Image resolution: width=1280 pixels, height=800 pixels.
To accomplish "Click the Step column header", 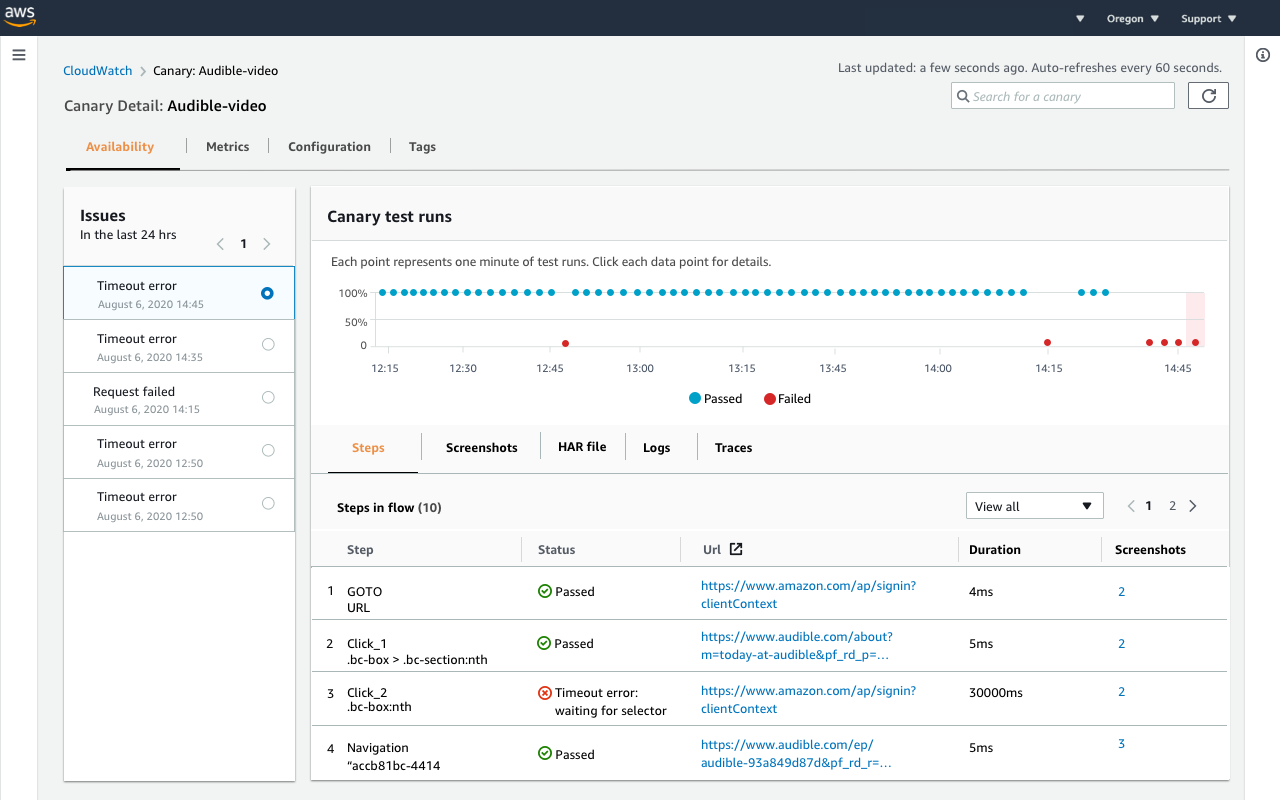I will pyautogui.click(x=360, y=549).
